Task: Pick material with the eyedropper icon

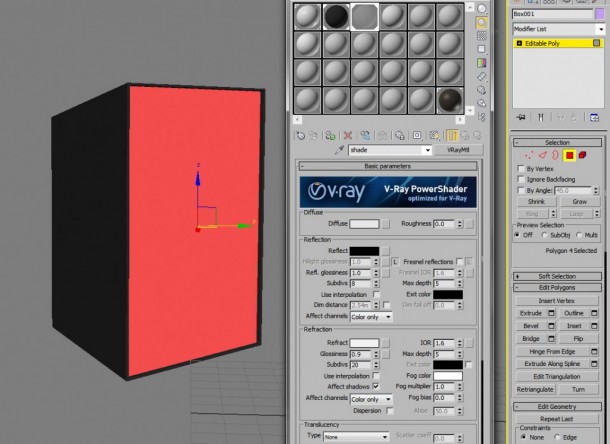Action: point(340,150)
